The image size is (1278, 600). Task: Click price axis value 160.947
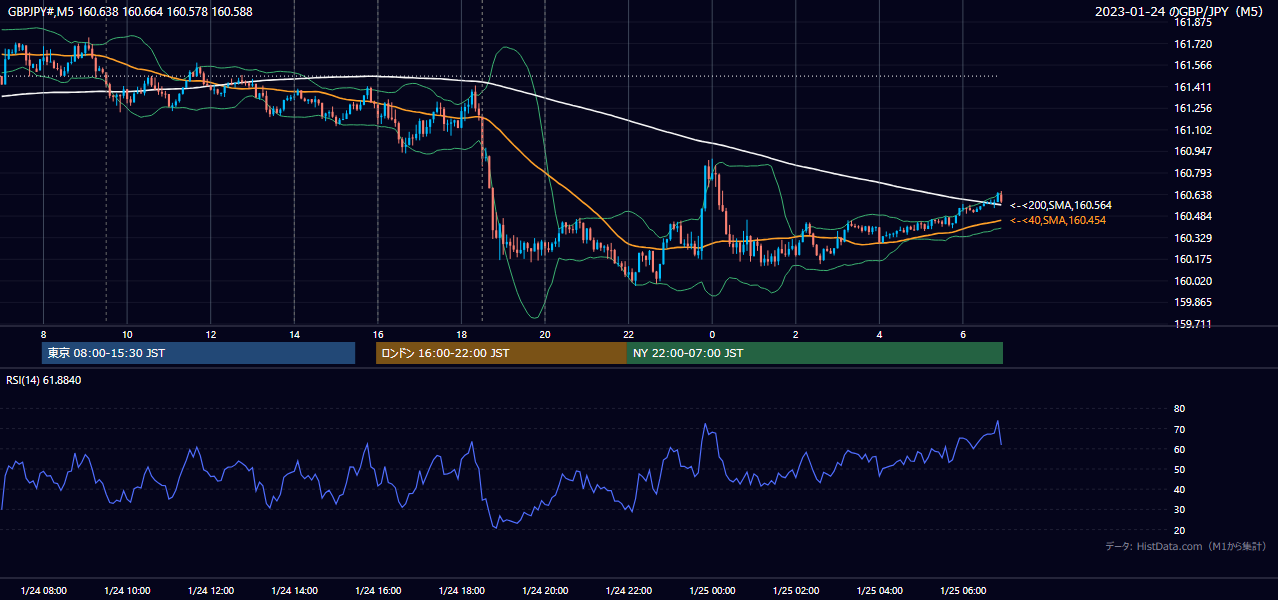1192,152
